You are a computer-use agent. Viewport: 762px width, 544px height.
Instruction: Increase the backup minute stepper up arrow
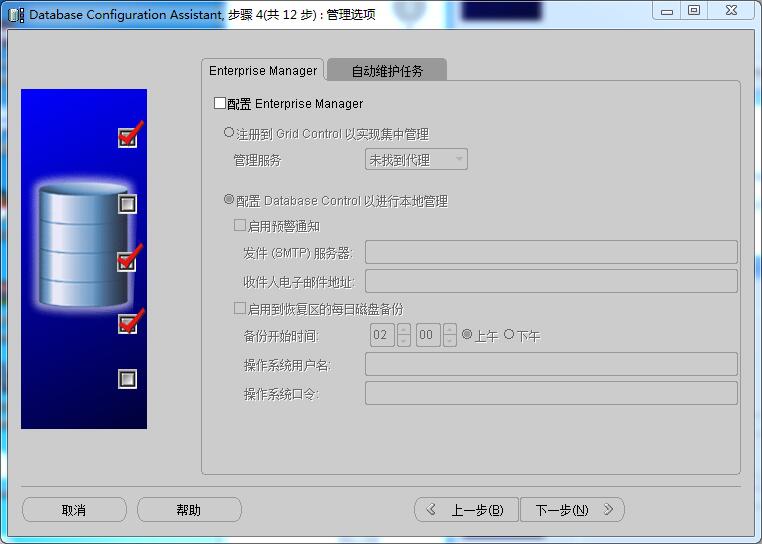pos(450,330)
